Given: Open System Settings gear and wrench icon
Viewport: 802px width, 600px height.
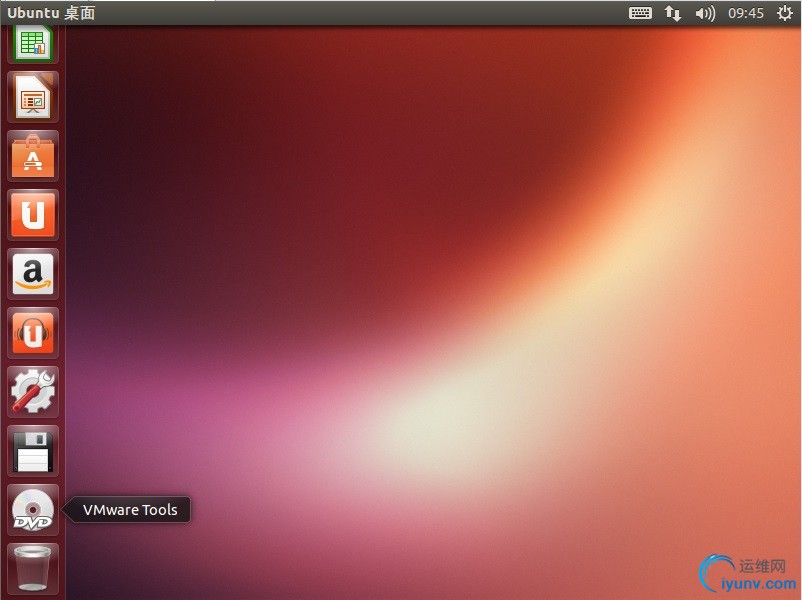Looking at the screenshot, I should point(33,392).
